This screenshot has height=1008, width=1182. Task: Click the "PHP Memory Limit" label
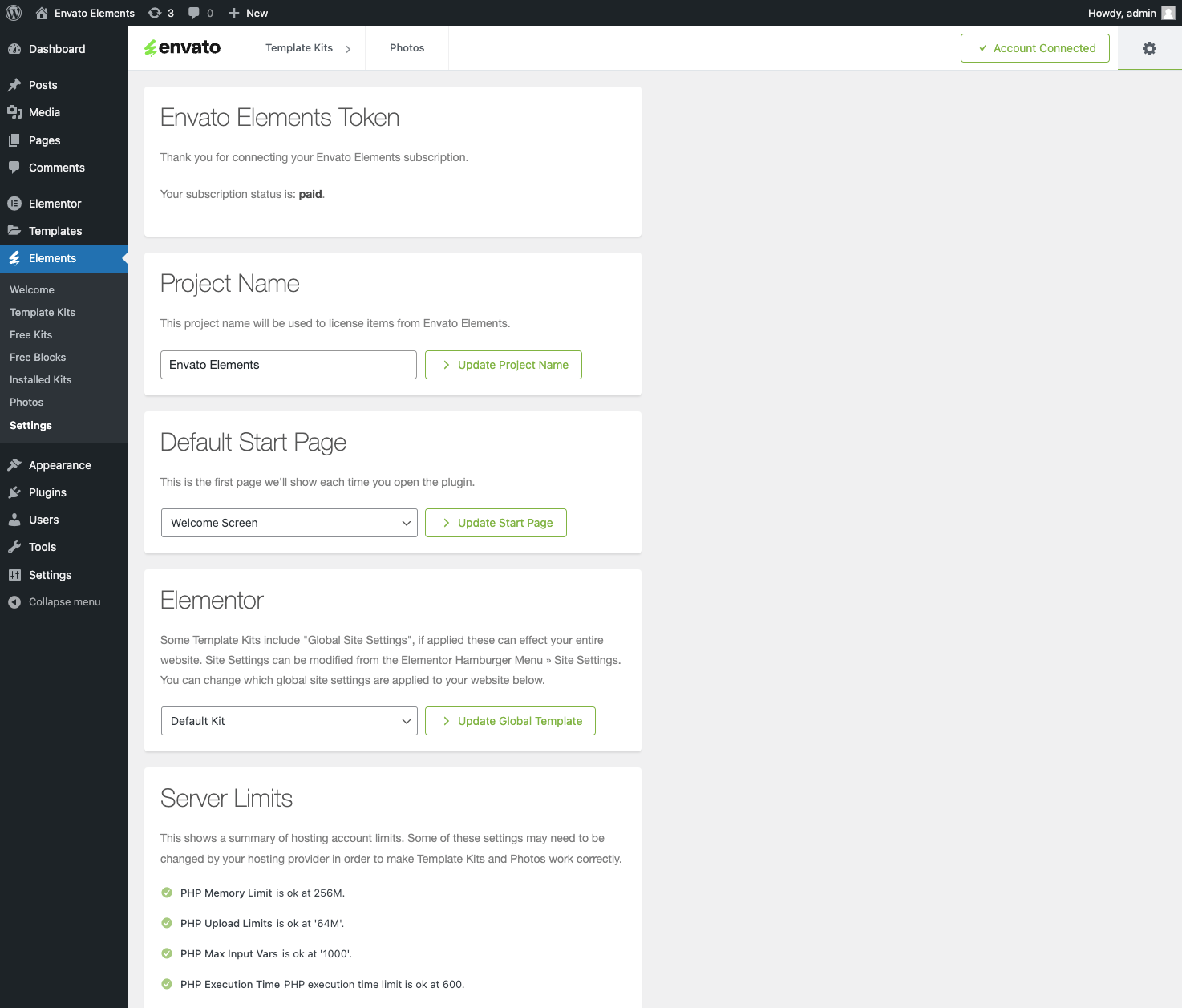pyautogui.click(x=226, y=893)
